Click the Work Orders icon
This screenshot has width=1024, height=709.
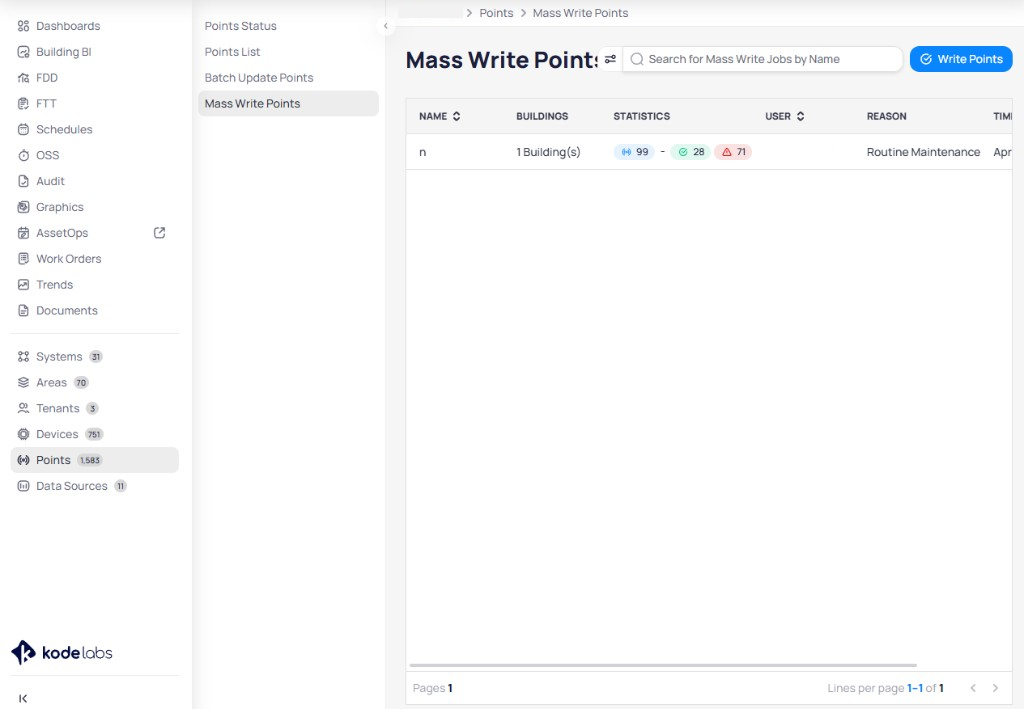point(24,259)
